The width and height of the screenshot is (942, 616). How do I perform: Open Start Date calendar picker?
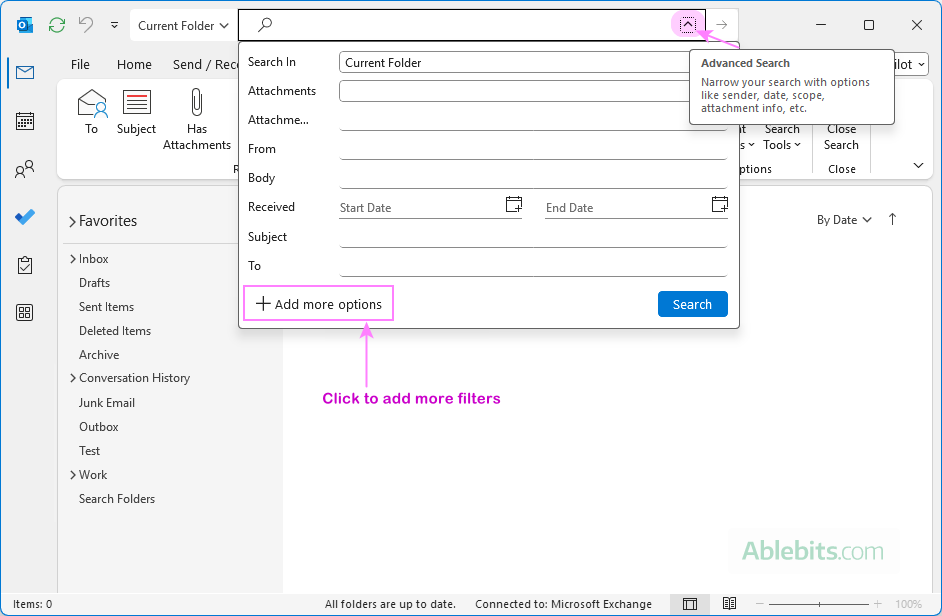pyautogui.click(x=513, y=205)
